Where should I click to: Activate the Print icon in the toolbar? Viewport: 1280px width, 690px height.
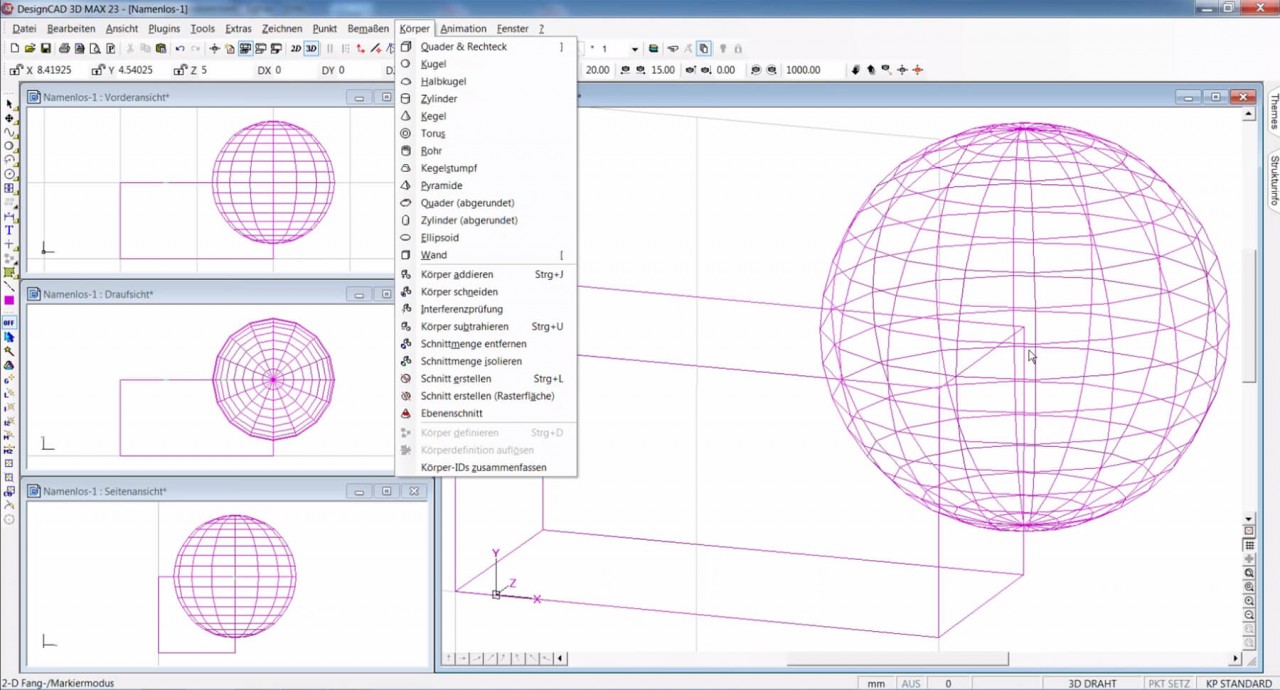65,48
